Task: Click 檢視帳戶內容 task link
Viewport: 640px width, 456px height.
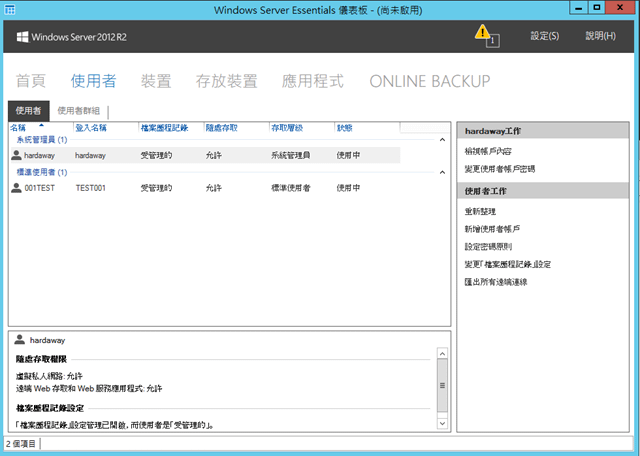Action: point(488,151)
